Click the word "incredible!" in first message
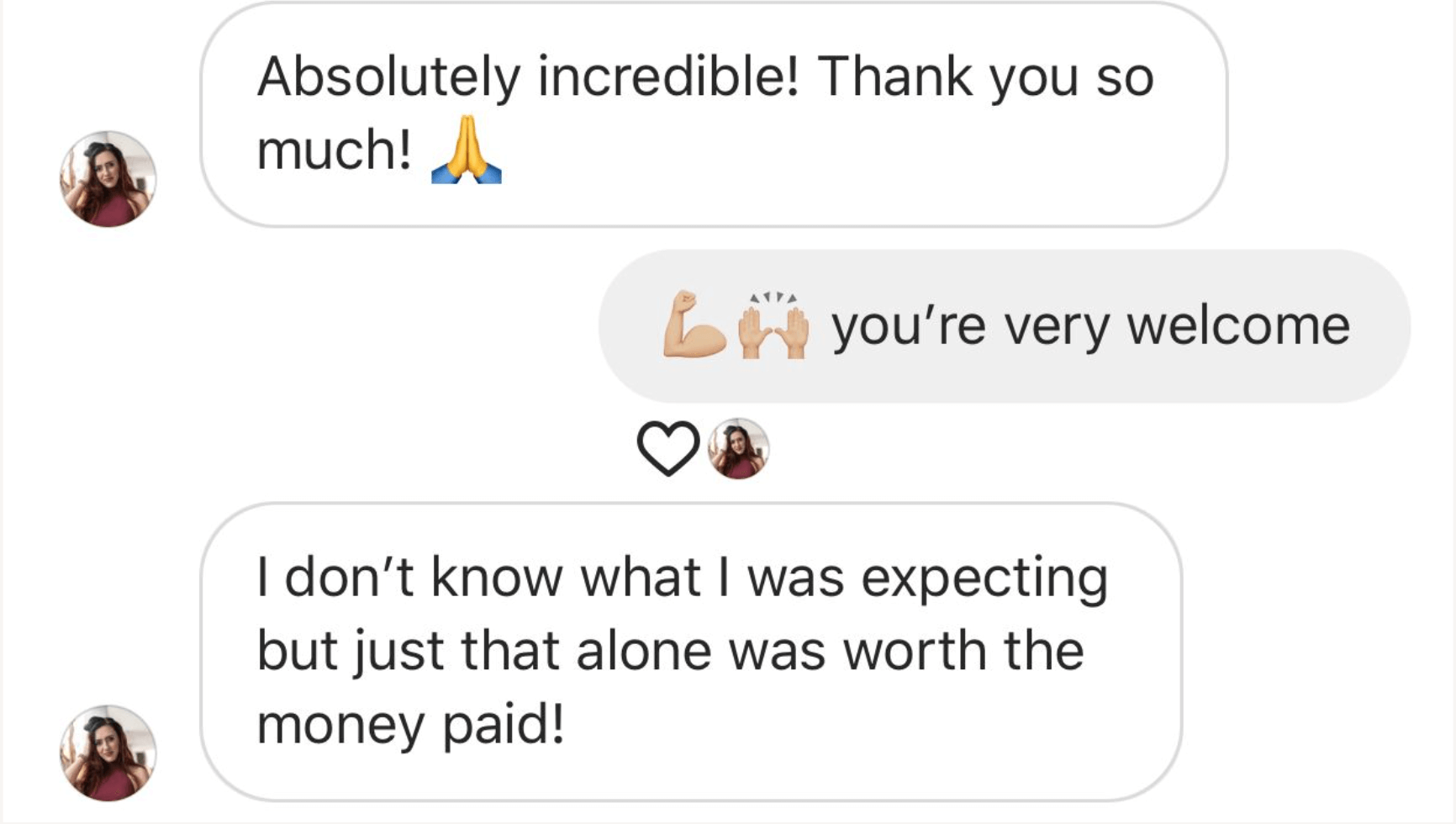This screenshot has width=1456, height=824. [x=667, y=77]
